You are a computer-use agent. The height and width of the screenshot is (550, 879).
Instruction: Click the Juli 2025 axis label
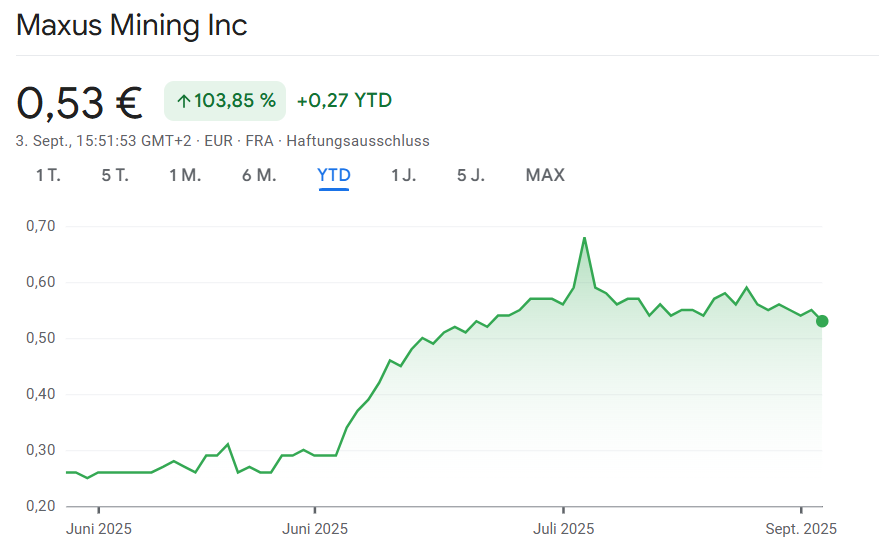563,529
